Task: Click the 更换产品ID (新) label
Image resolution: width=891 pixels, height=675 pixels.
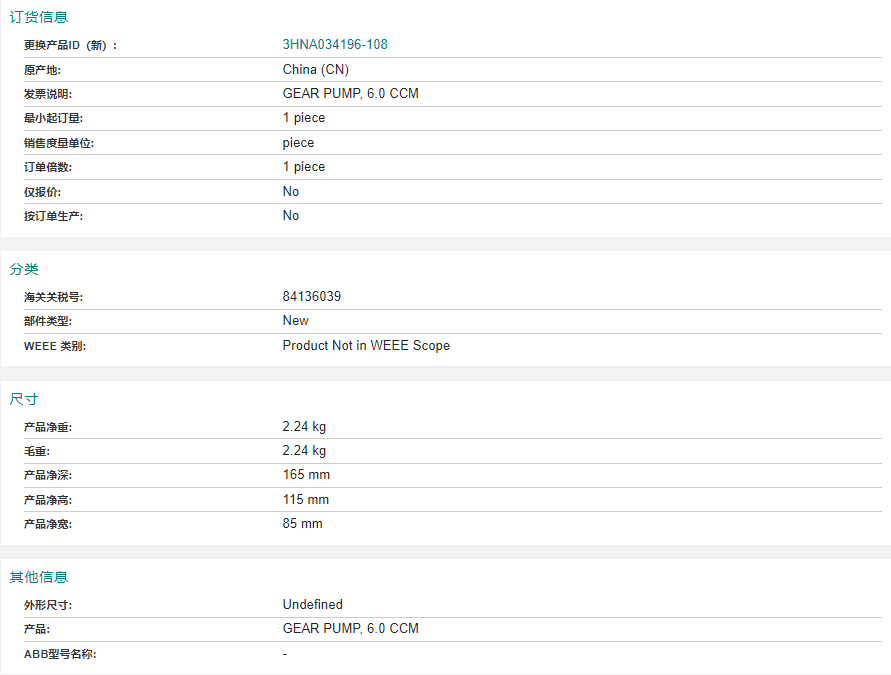Action: click(x=70, y=45)
